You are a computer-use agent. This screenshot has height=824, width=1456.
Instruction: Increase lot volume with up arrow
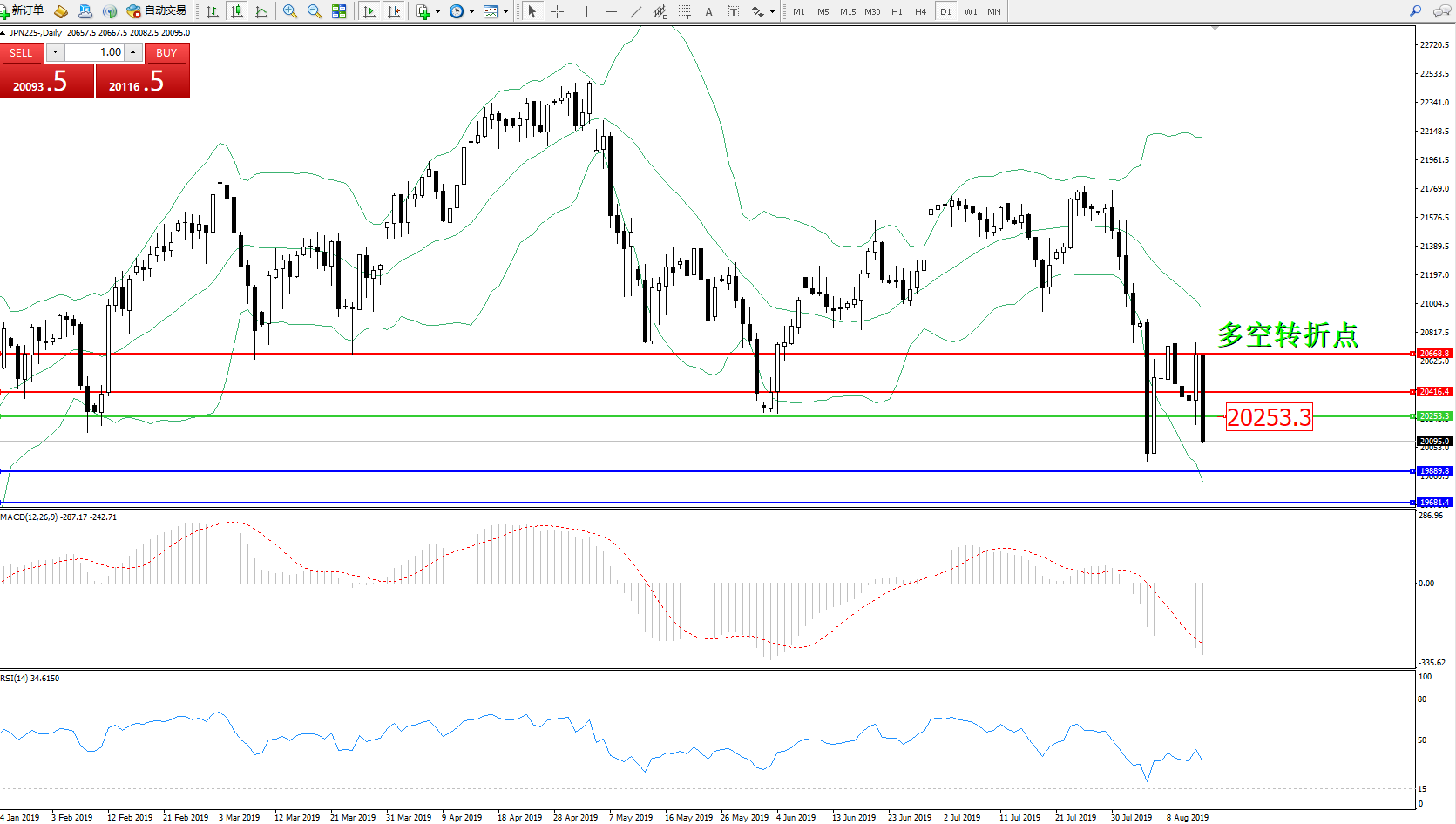(132, 52)
